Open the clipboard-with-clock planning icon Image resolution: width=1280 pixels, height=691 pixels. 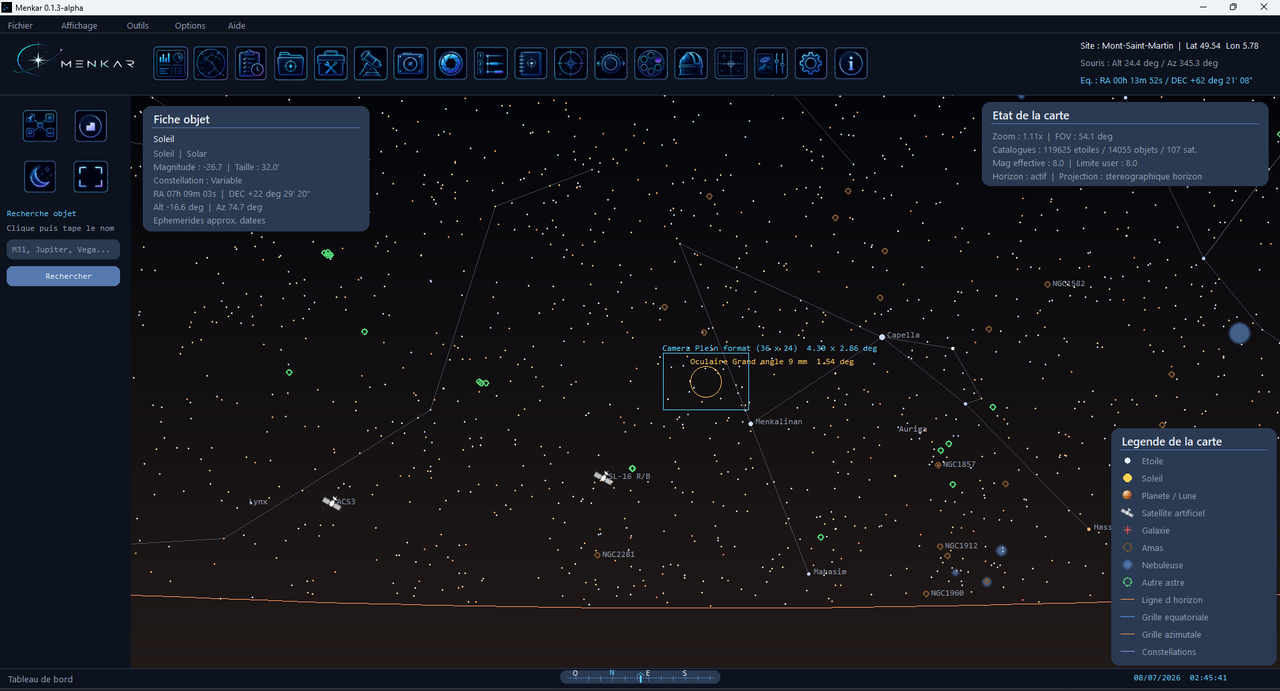[251, 63]
